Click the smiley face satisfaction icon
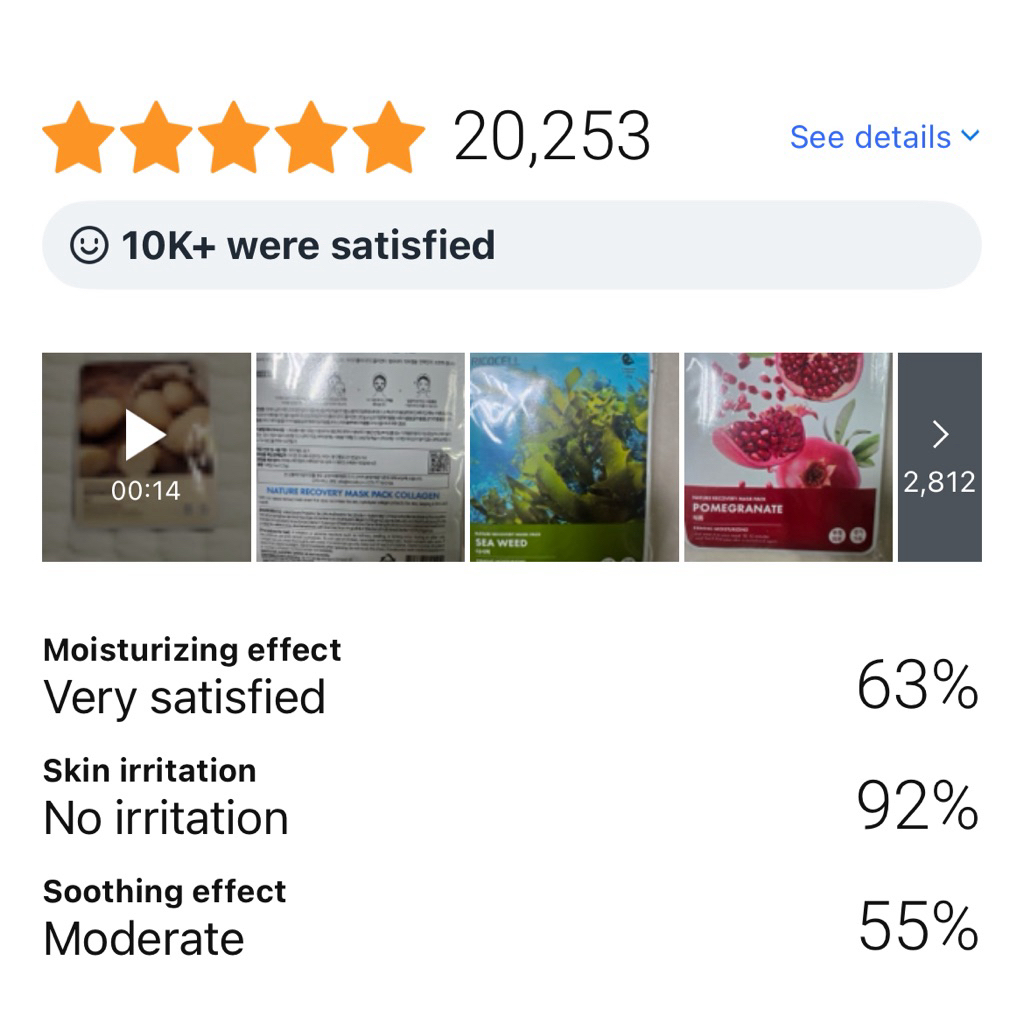 click(x=89, y=246)
